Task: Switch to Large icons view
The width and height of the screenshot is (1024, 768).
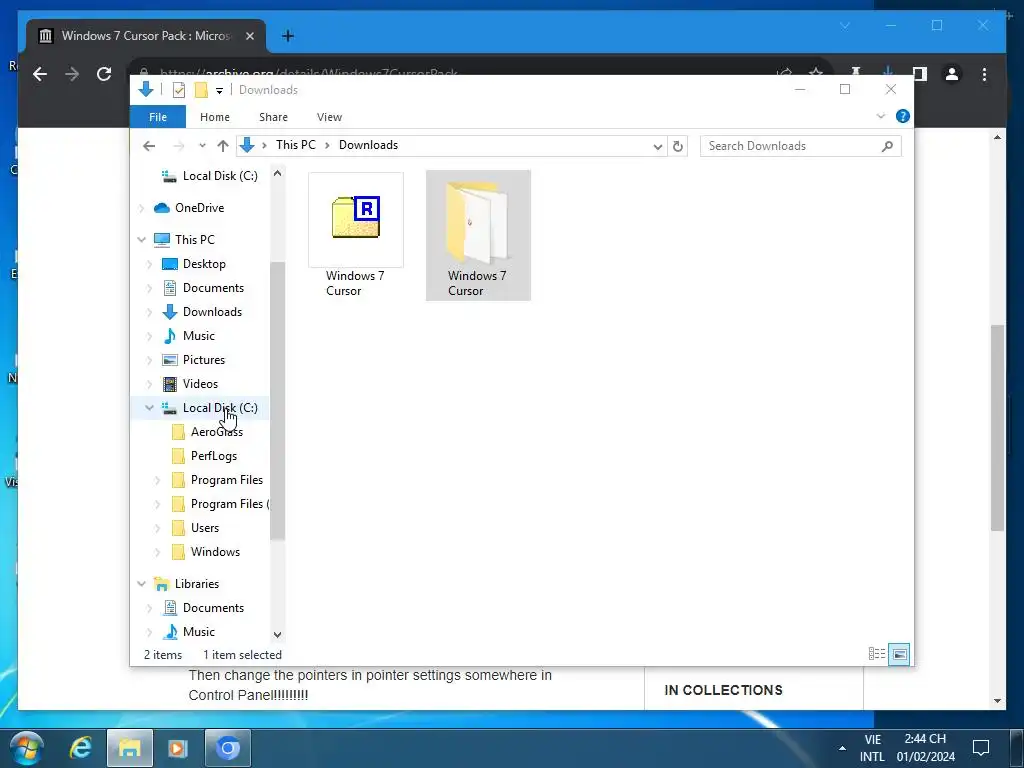Action: 899,654
